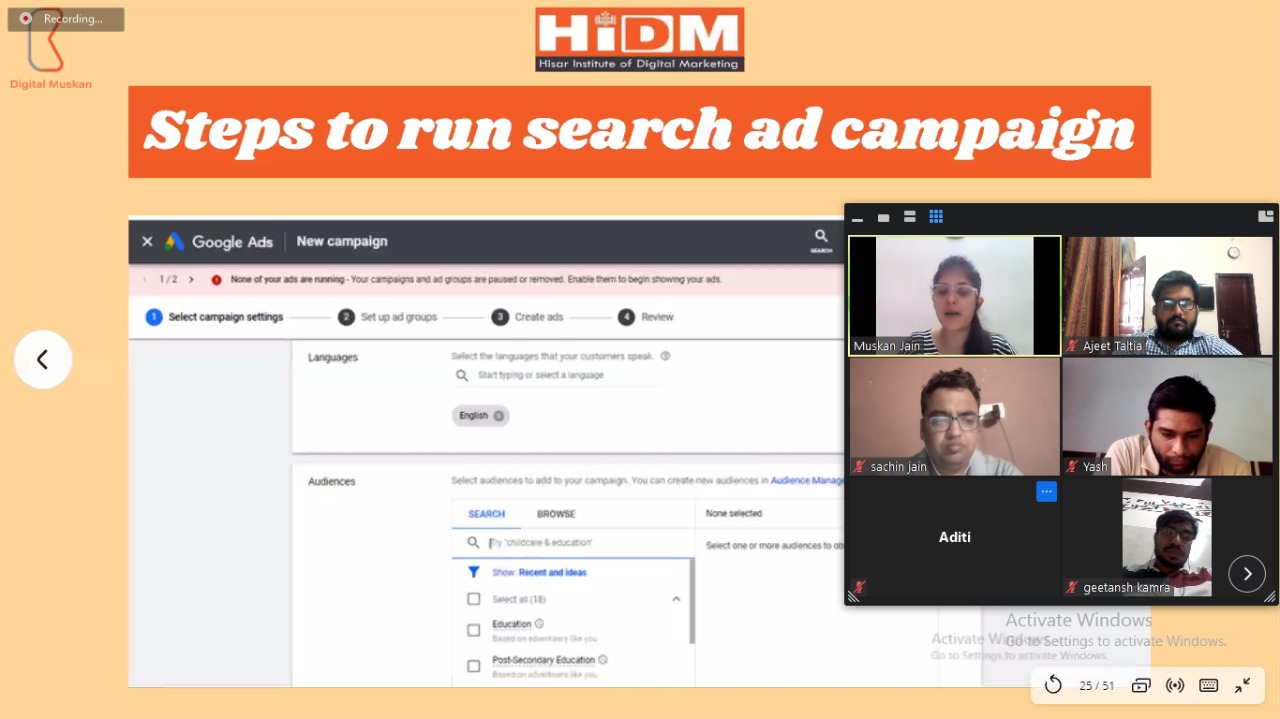
Task: Remove the English language chip
Action: (499, 416)
